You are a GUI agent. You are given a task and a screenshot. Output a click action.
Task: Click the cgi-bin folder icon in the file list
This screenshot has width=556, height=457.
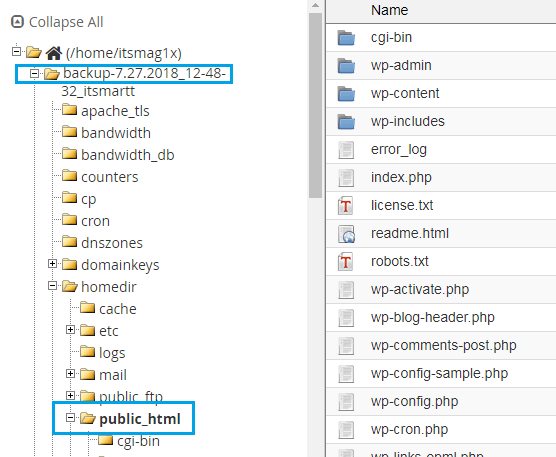pyautogui.click(x=346, y=38)
